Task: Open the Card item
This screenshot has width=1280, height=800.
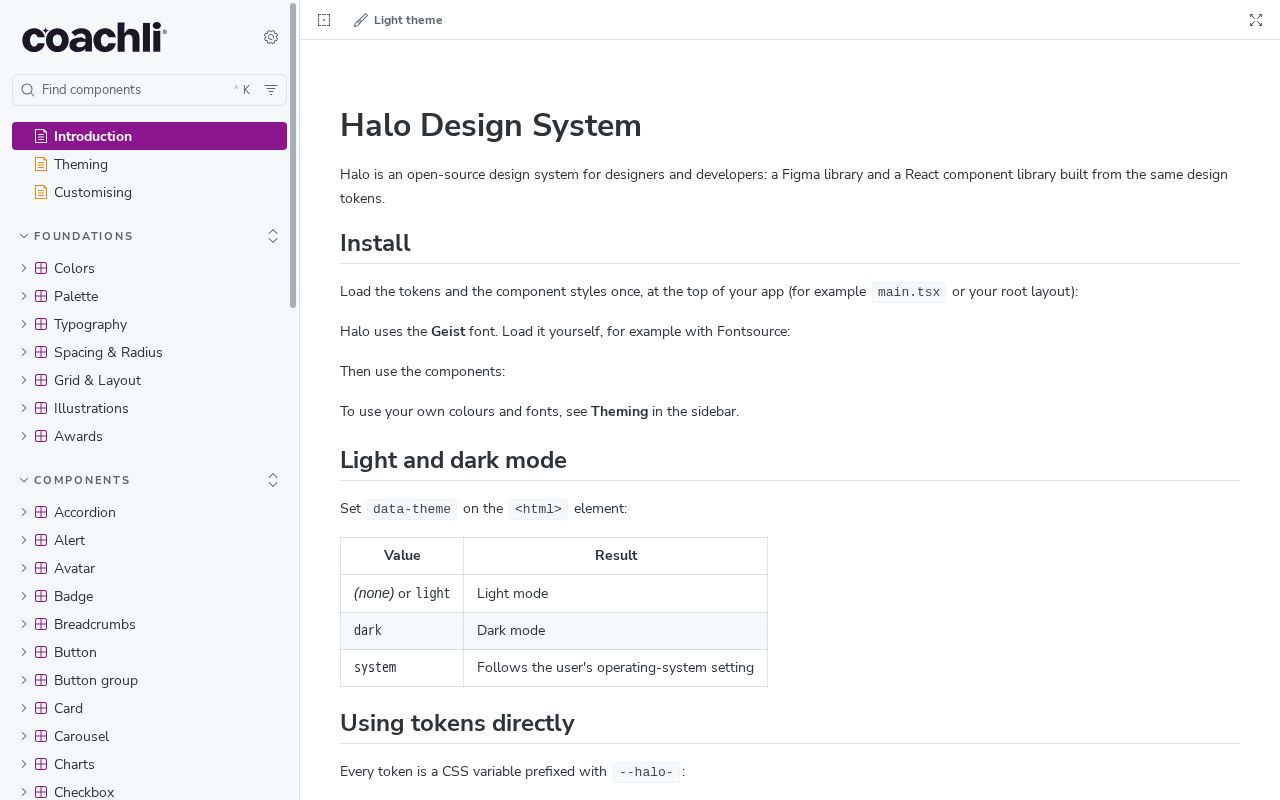Action: [x=149, y=708]
